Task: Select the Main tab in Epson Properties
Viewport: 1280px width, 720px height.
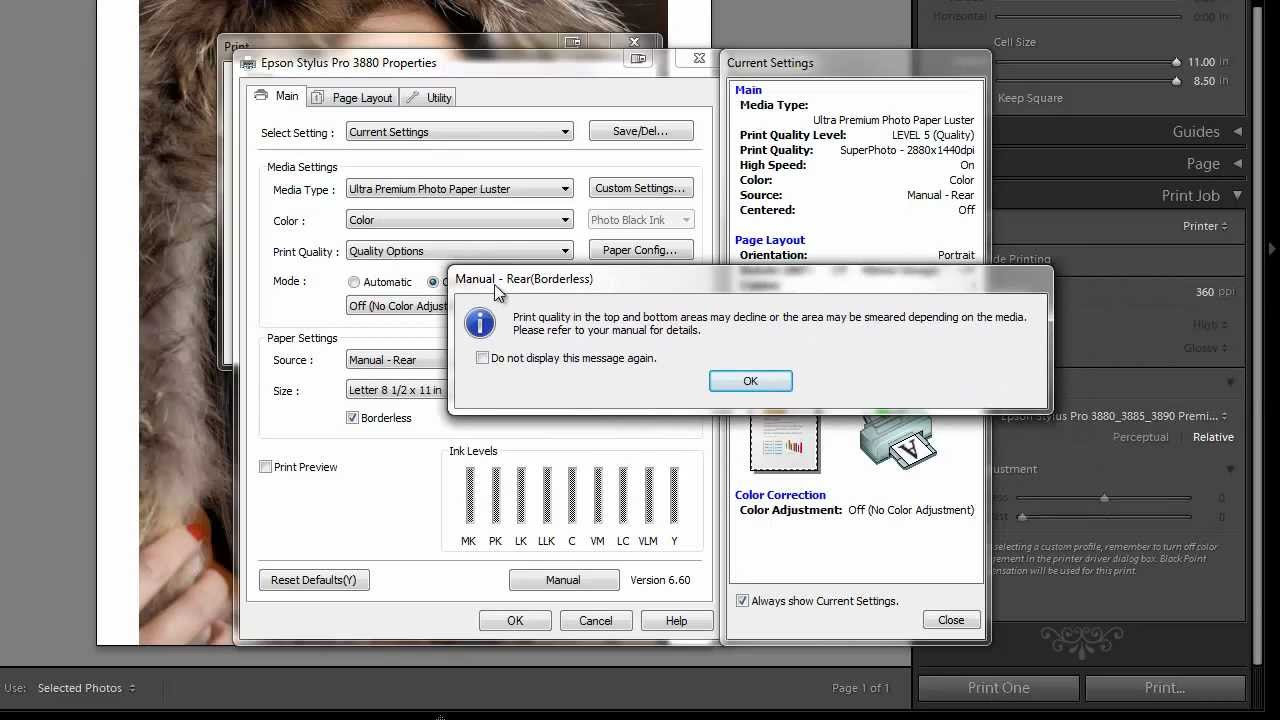Action: point(277,96)
